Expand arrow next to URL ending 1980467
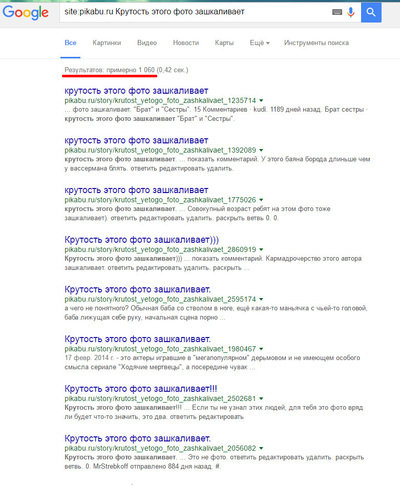The width and height of the screenshot is (400, 485). 261,349
